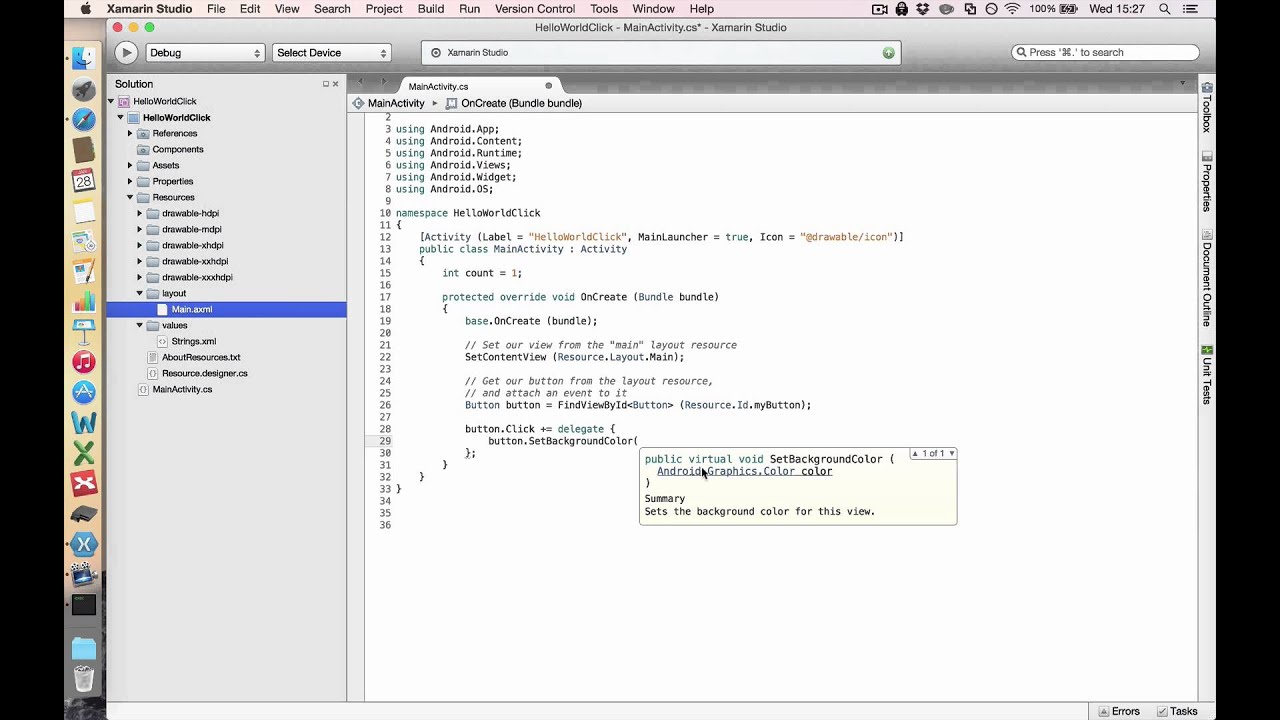1280x720 pixels.
Task: Select the Components node
Action: coord(178,149)
